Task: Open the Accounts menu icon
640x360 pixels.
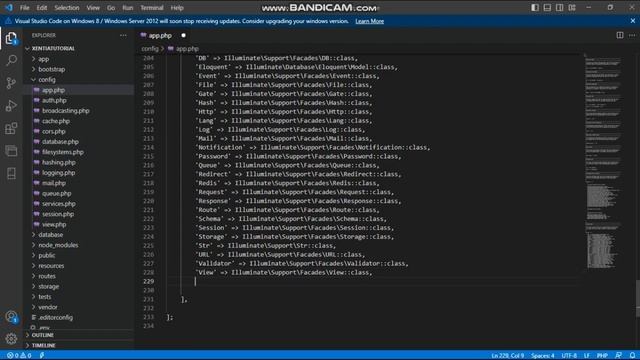Action: click(11, 317)
